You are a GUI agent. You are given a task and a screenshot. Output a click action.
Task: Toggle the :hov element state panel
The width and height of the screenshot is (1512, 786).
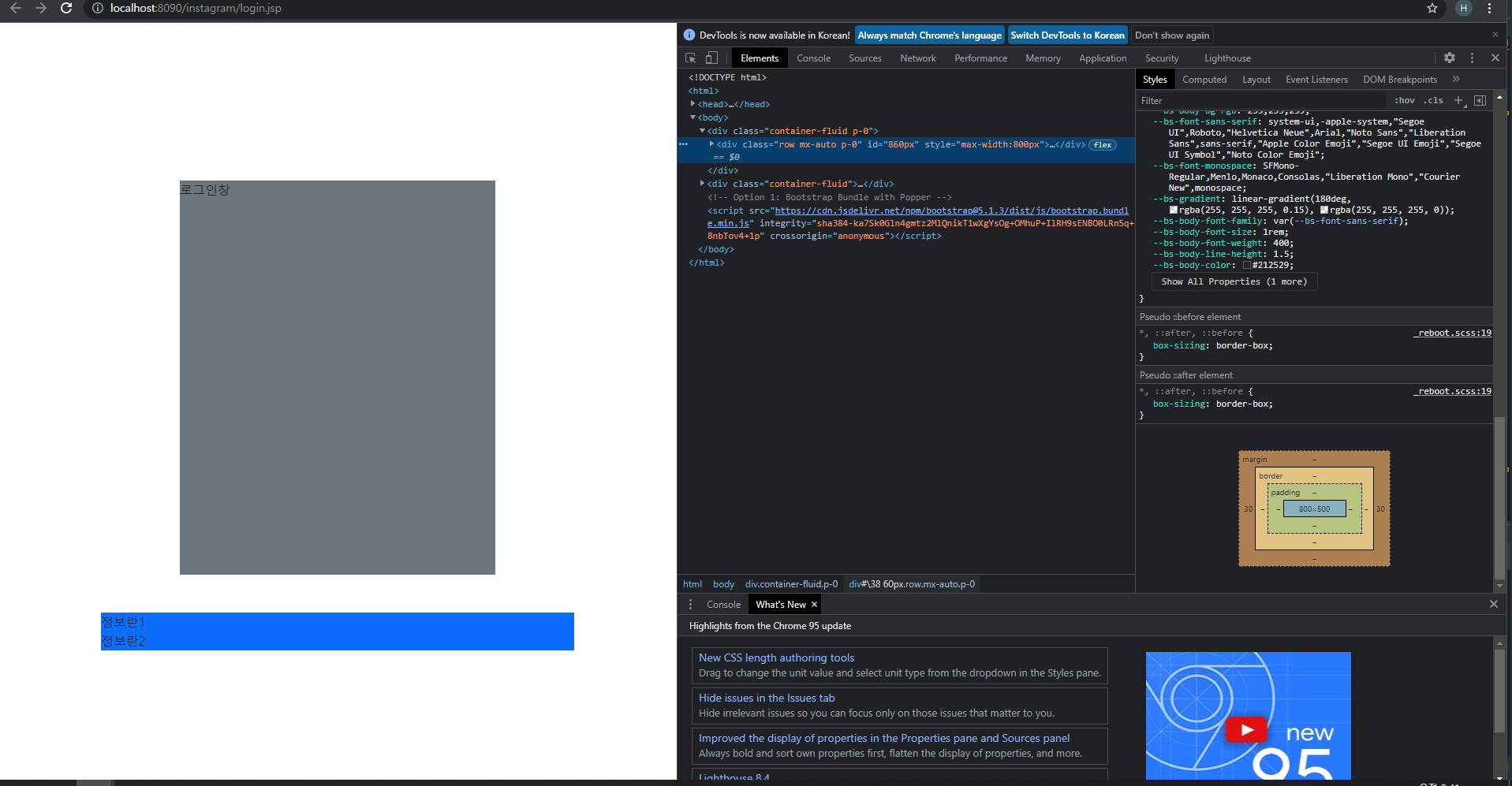[1404, 101]
